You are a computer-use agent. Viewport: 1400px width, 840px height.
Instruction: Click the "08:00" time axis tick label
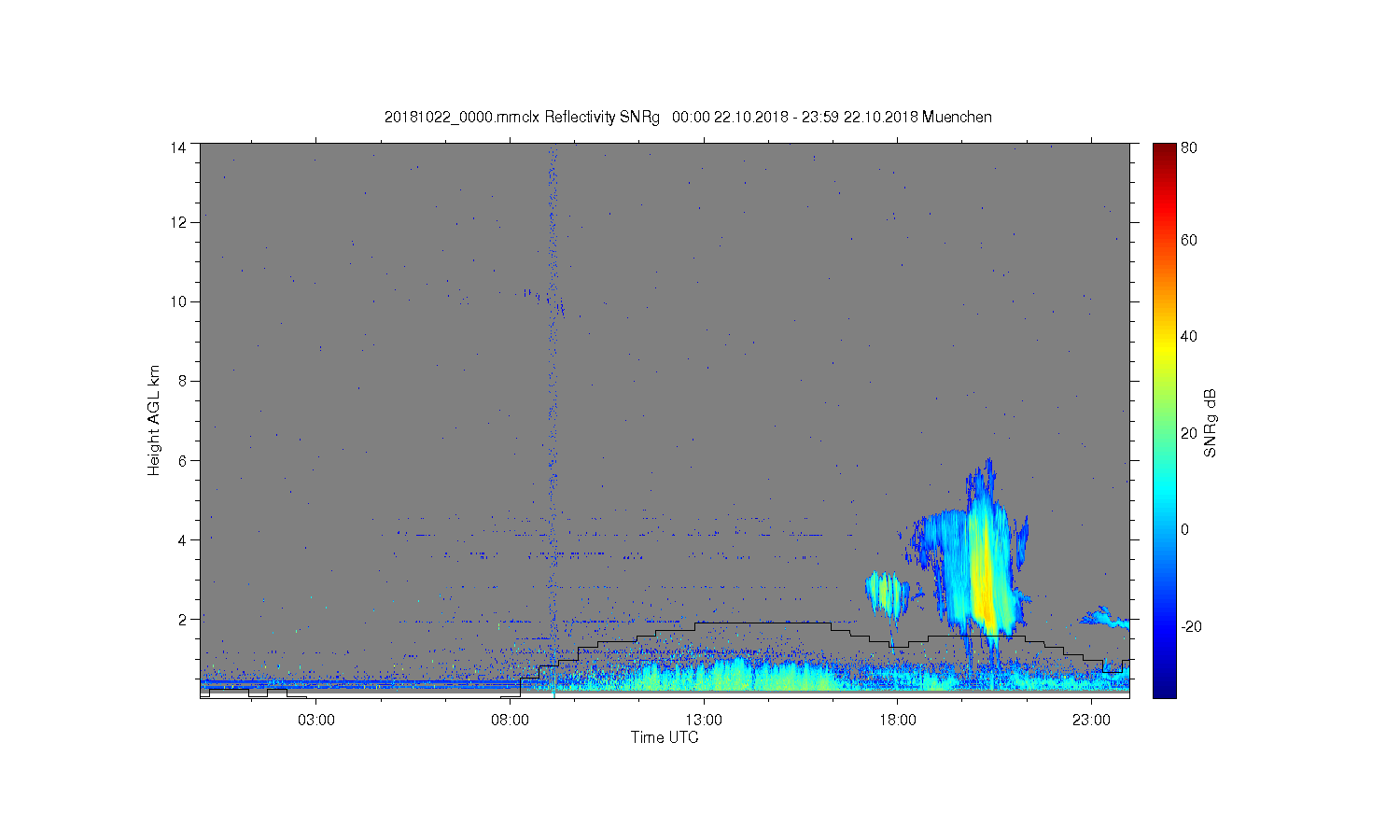pyautogui.click(x=510, y=721)
